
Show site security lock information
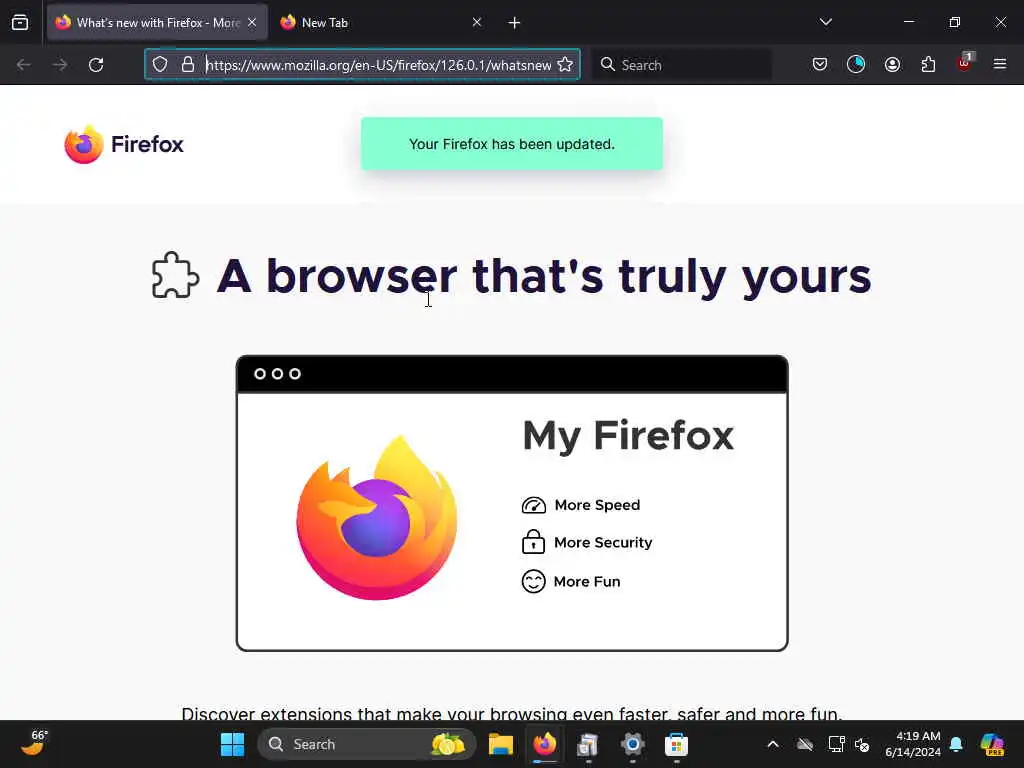188,64
